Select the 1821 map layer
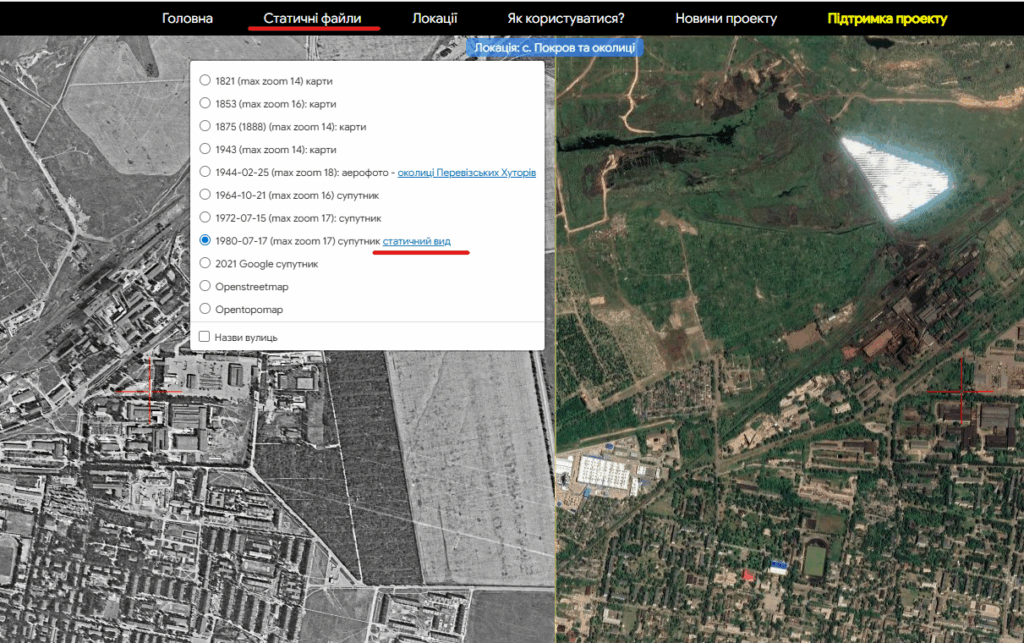 click(x=205, y=80)
